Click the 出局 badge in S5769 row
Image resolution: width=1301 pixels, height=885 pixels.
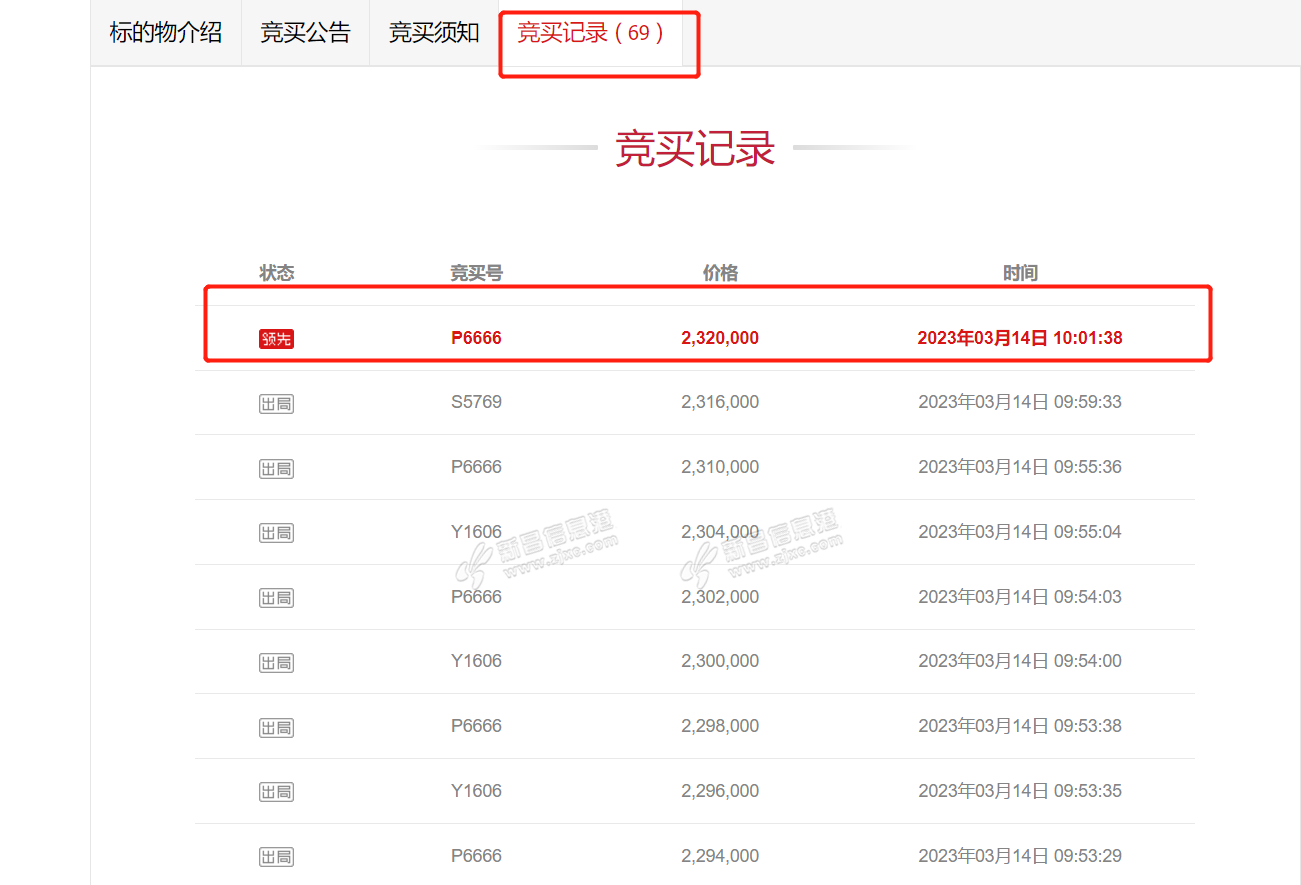click(276, 404)
